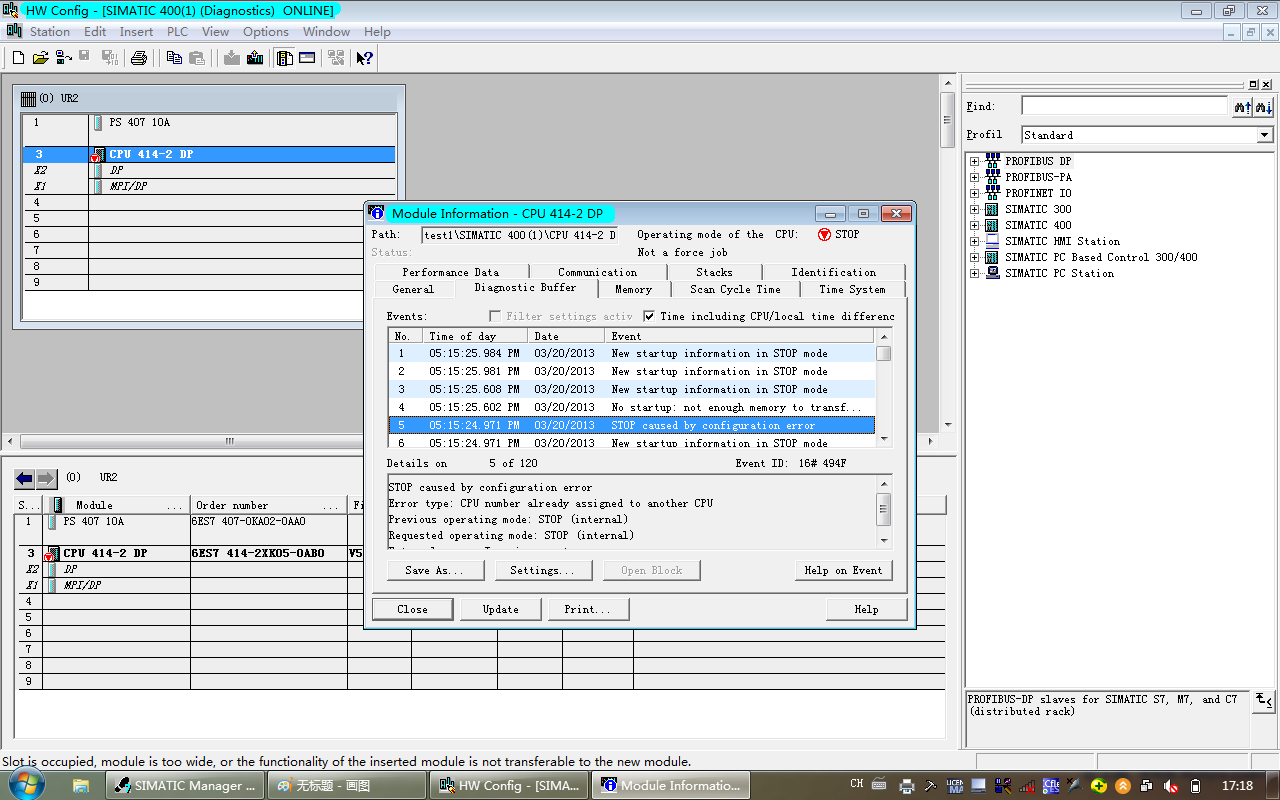
Task: Expand the PROFIBUS DP catalog node
Action: tap(974, 161)
